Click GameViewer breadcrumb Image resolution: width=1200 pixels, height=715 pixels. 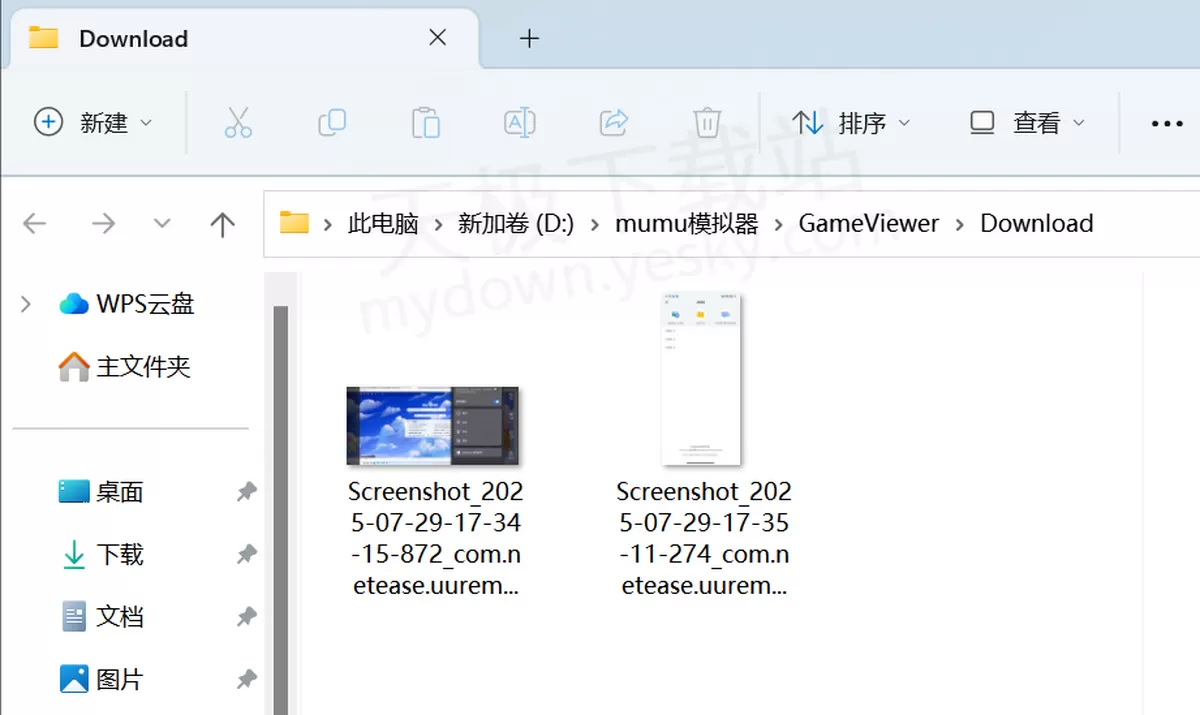click(869, 223)
